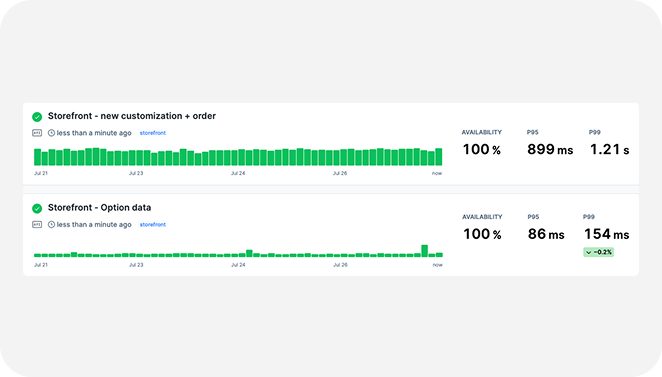Click the green passing status icon for Option data
662x377 pixels.
click(37, 208)
